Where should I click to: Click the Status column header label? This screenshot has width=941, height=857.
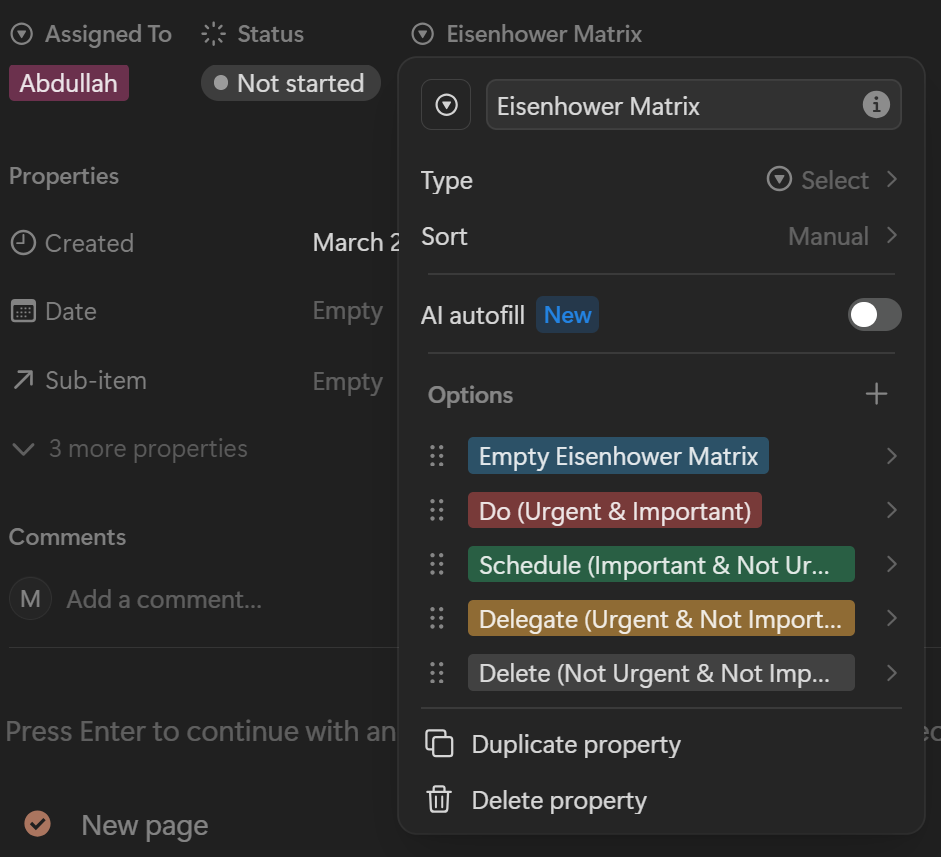tap(271, 34)
